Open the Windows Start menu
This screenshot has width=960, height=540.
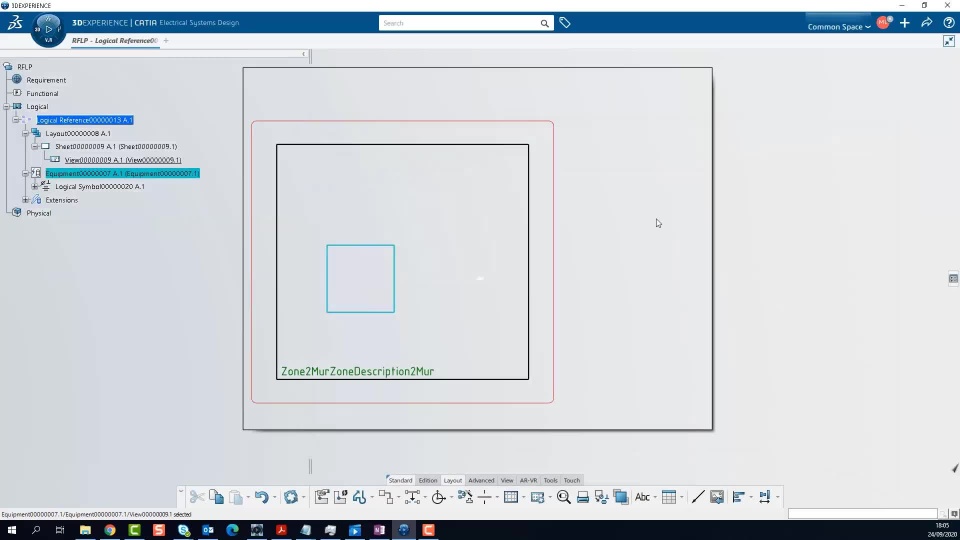(12, 530)
